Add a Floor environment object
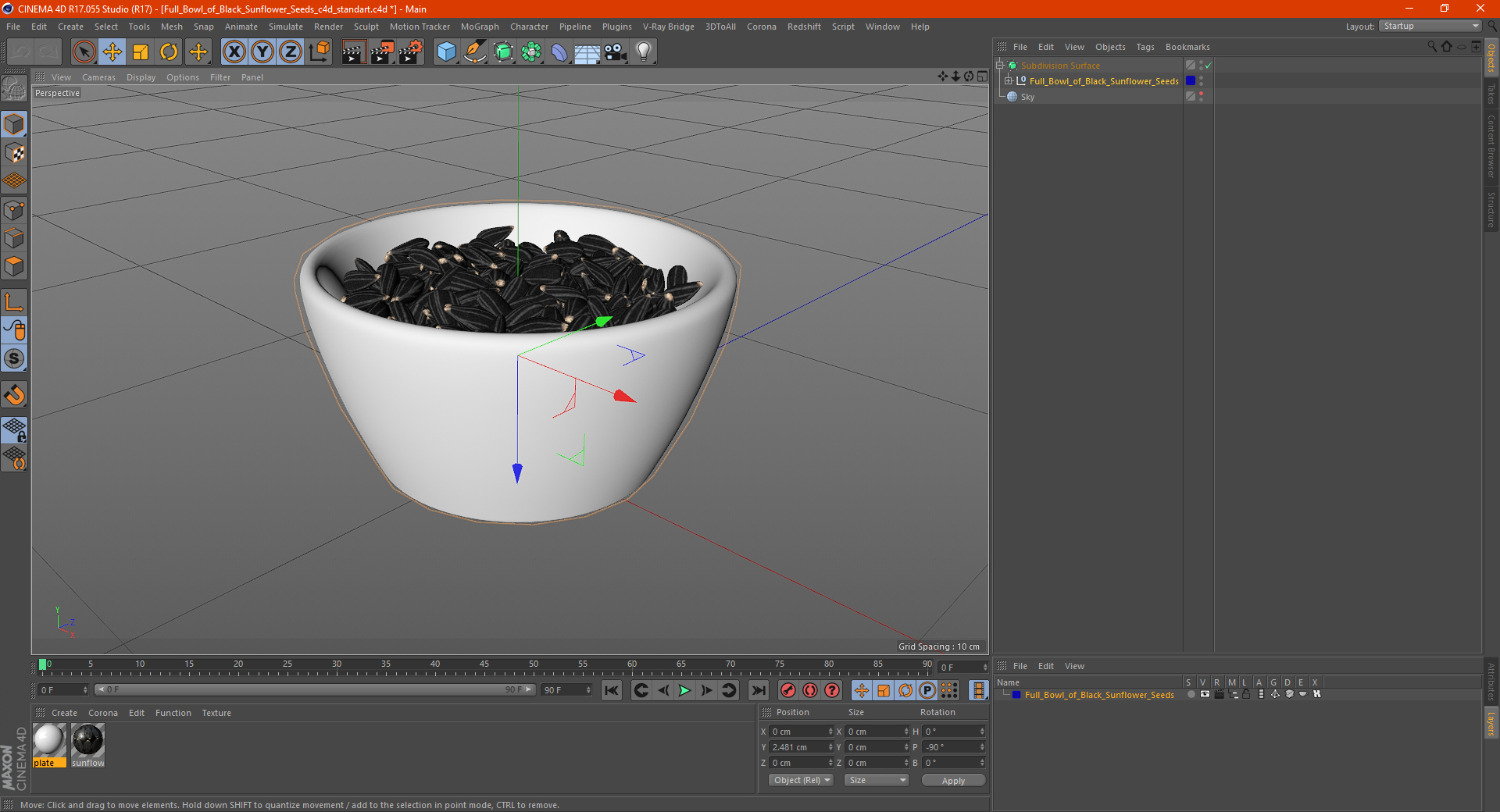The width and height of the screenshot is (1500, 812). 587,52
